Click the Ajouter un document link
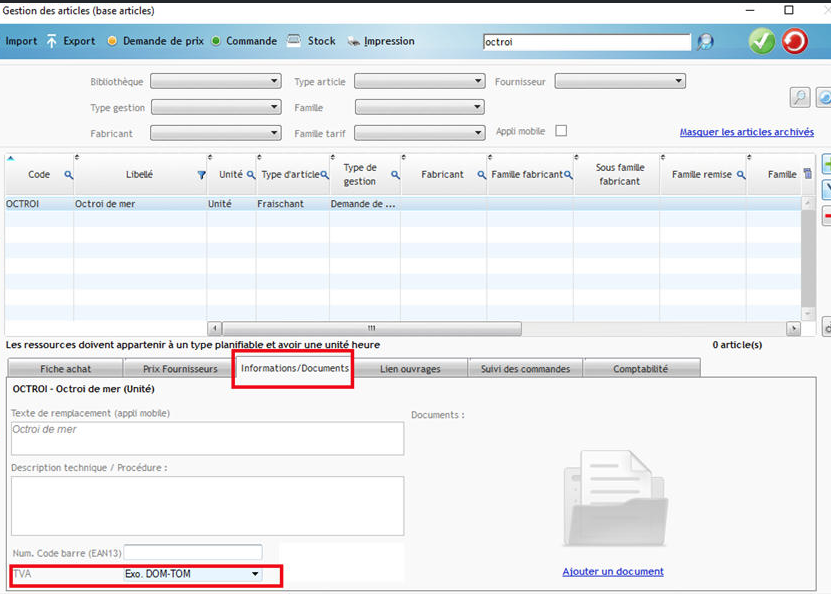Screen dimensions: 831x594 coord(613,571)
